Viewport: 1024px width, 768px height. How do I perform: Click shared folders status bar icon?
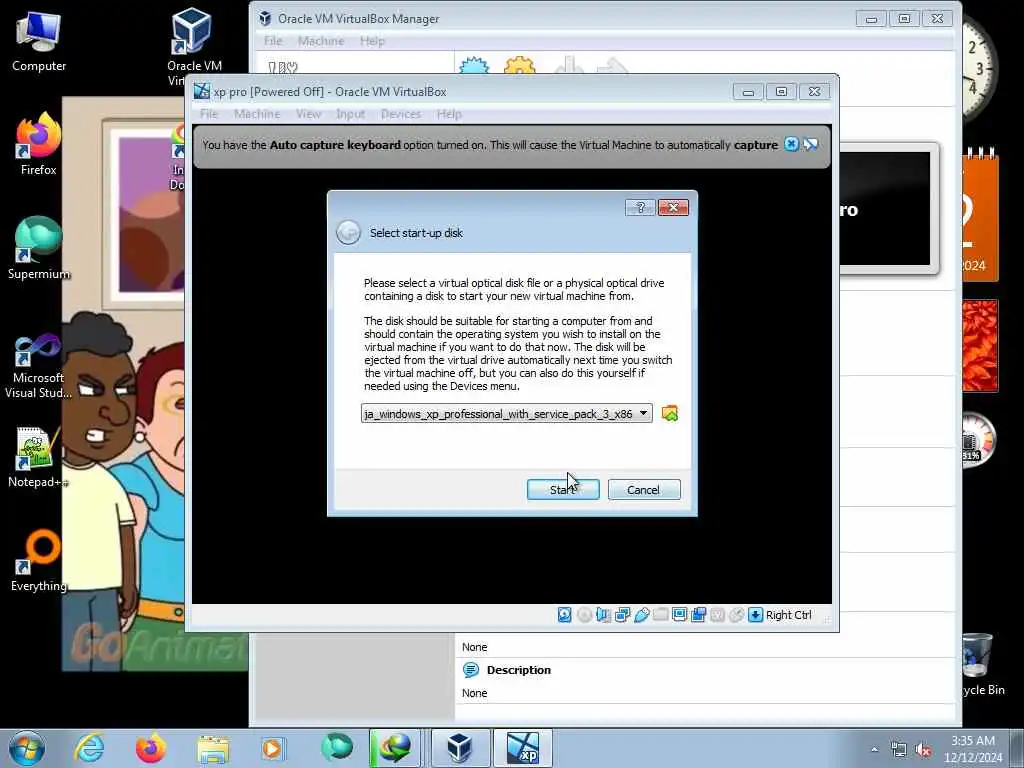(x=660, y=615)
